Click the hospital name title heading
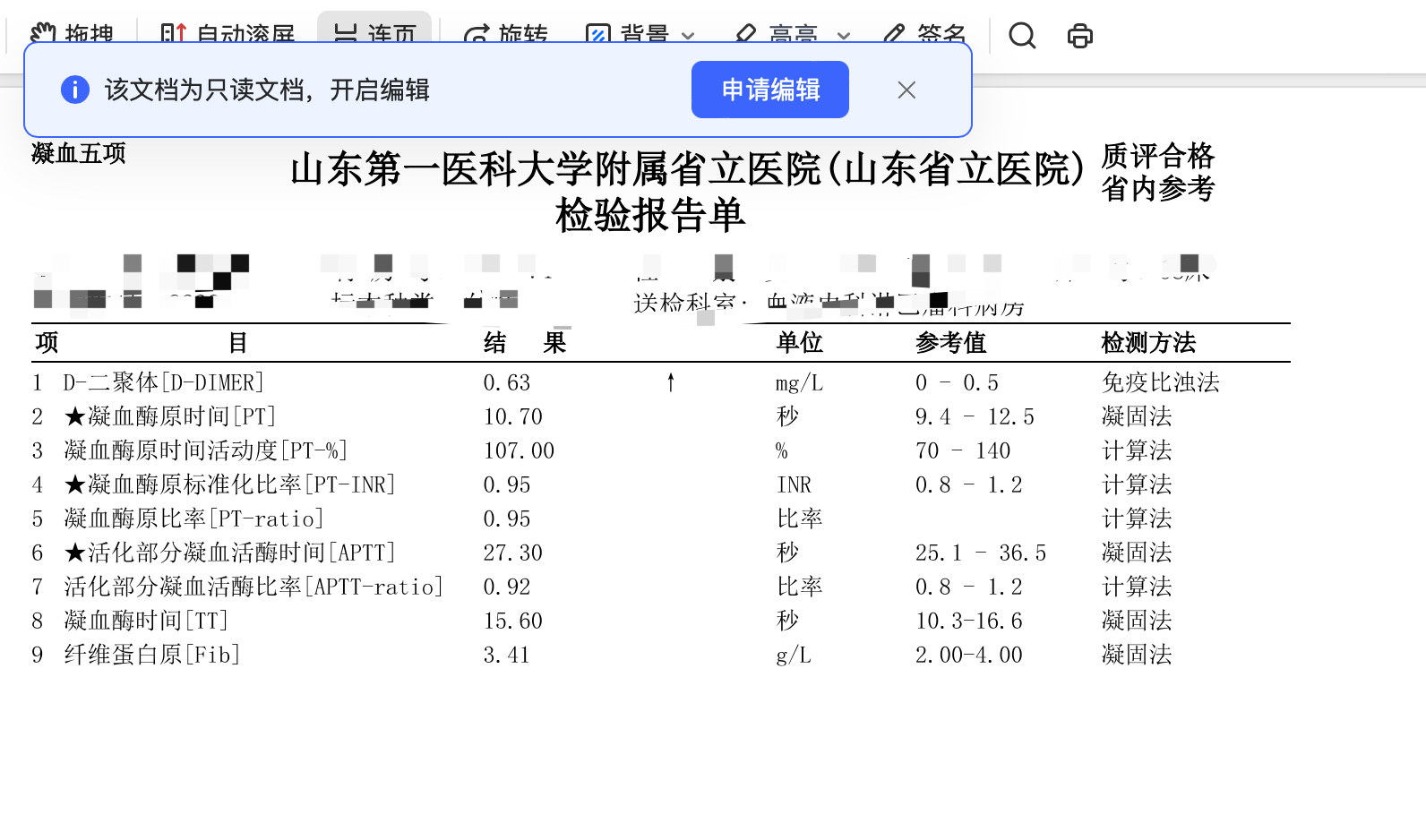 tap(687, 169)
